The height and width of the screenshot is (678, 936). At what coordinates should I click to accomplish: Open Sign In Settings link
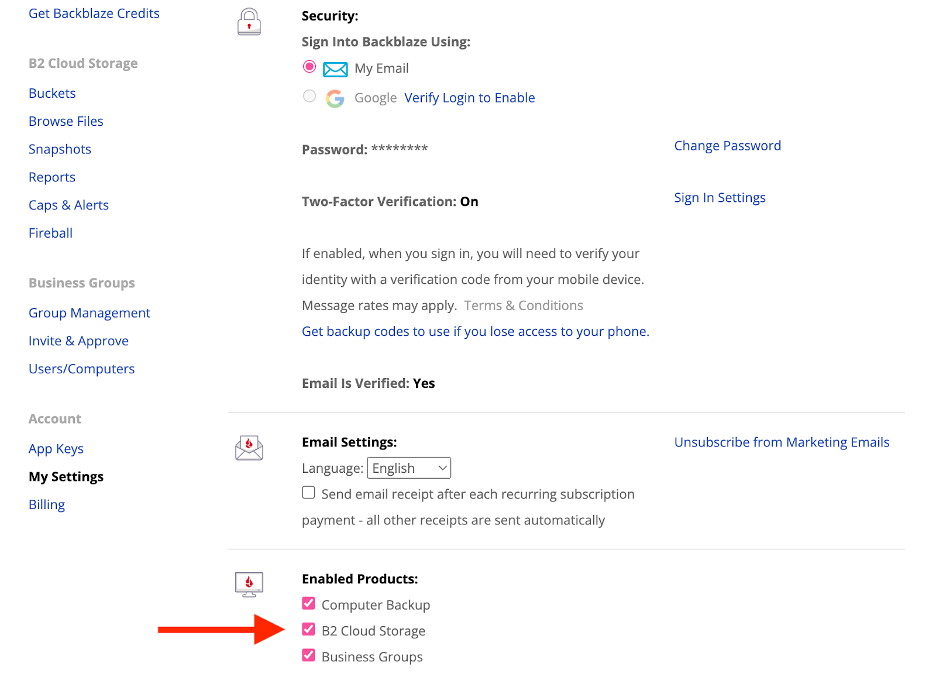pos(720,198)
